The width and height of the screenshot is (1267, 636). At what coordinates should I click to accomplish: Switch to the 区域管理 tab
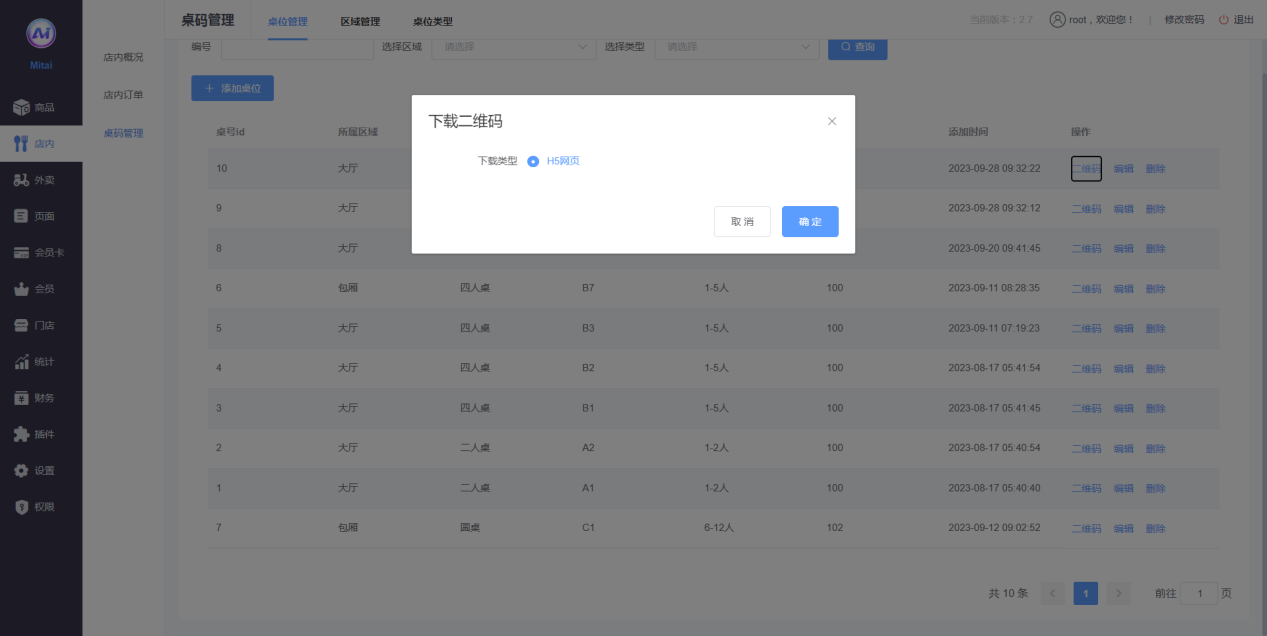pos(360,21)
